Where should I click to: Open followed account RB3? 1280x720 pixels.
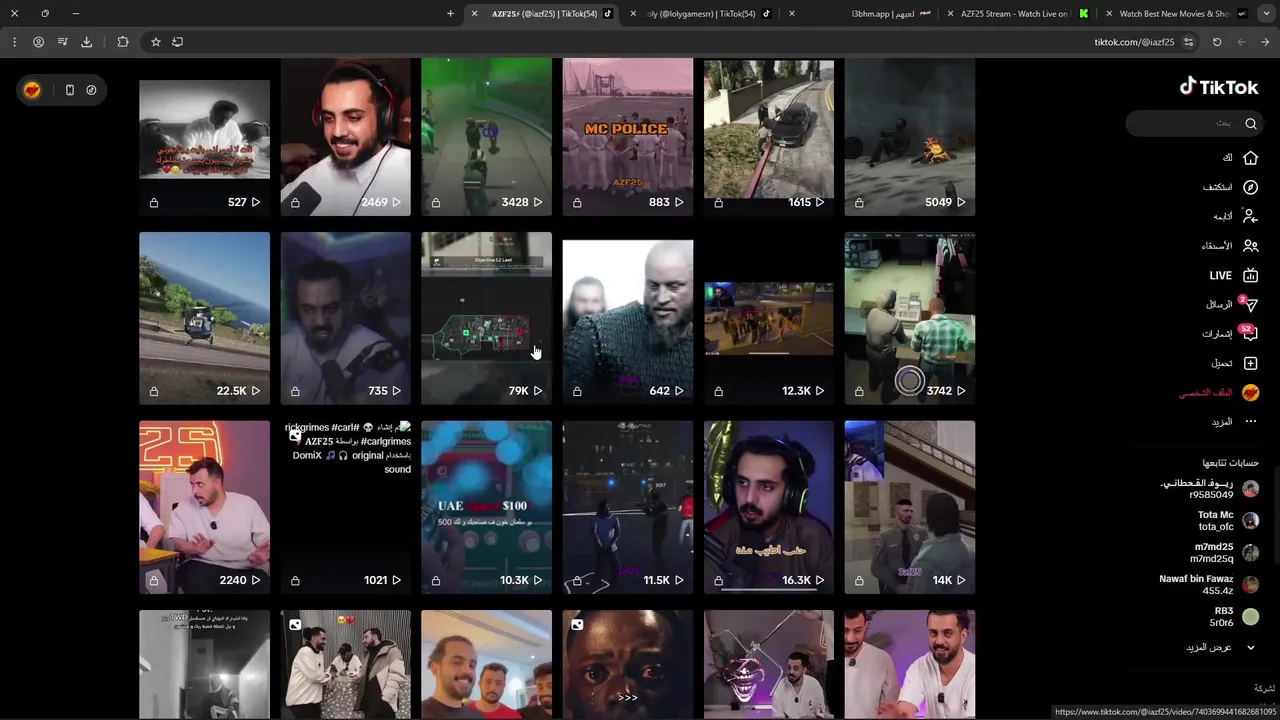(1234, 617)
